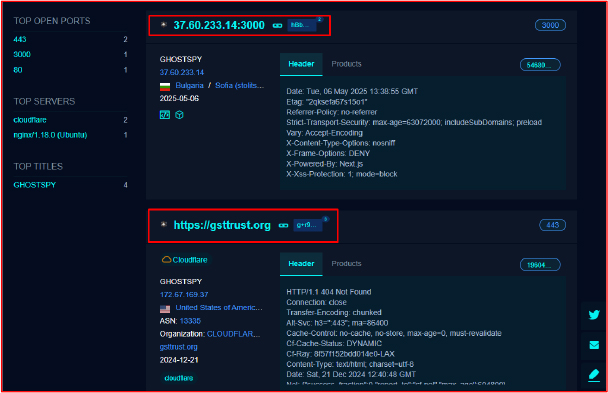
Task: Click favicon icon before 37.60.233.14:3000
Action: 164,25
